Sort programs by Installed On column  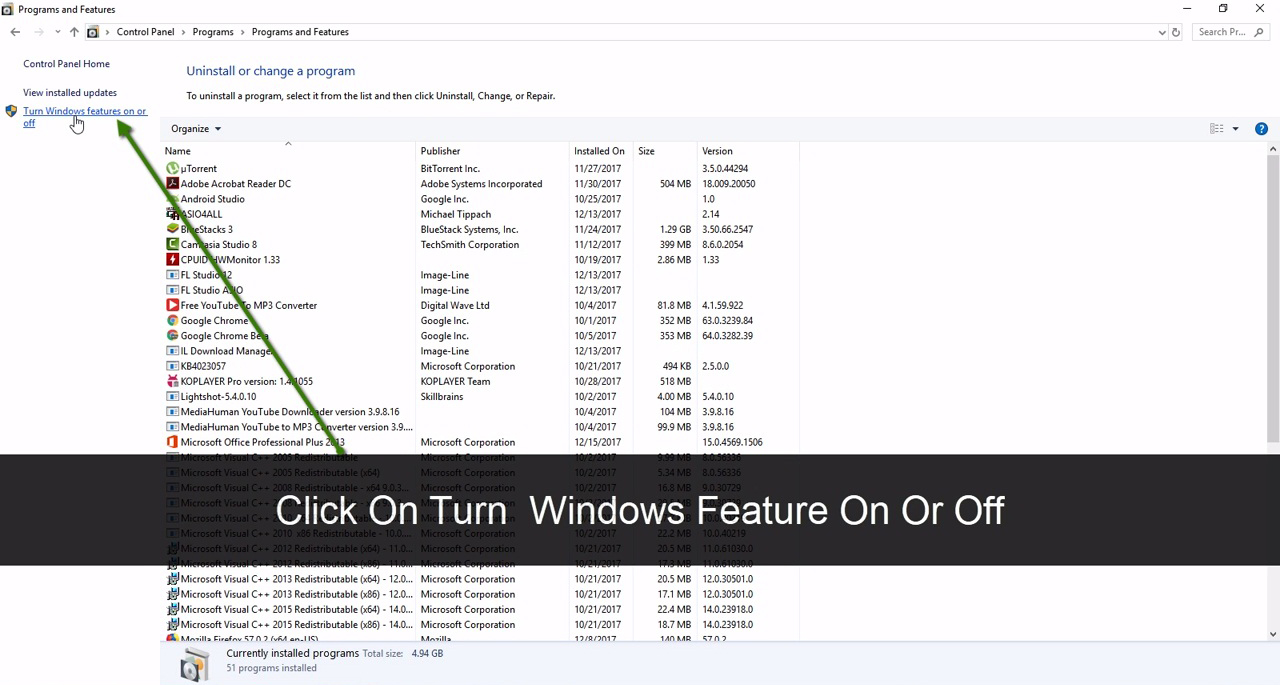(599, 151)
